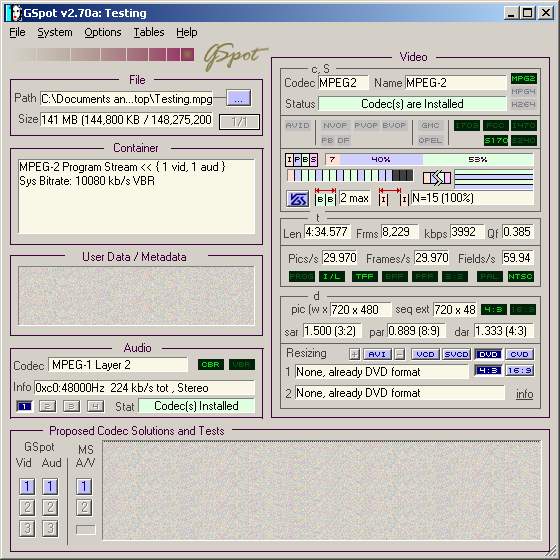Screen dimensions: 560x560
Task: Click the file Path text field
Action: click(126, 99)
